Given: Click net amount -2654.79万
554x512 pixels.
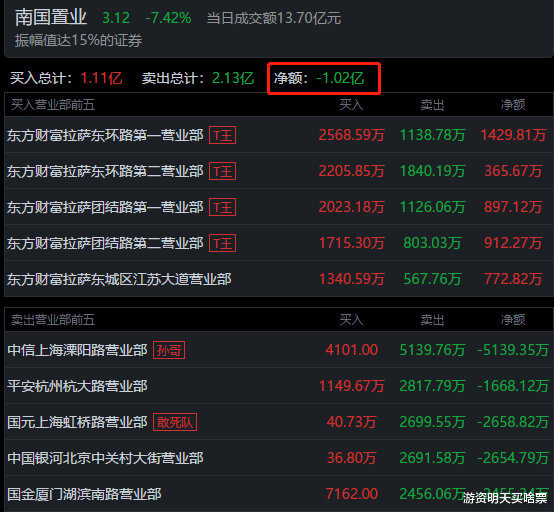Looking at the screenshot, I should [x=513, y=458].
